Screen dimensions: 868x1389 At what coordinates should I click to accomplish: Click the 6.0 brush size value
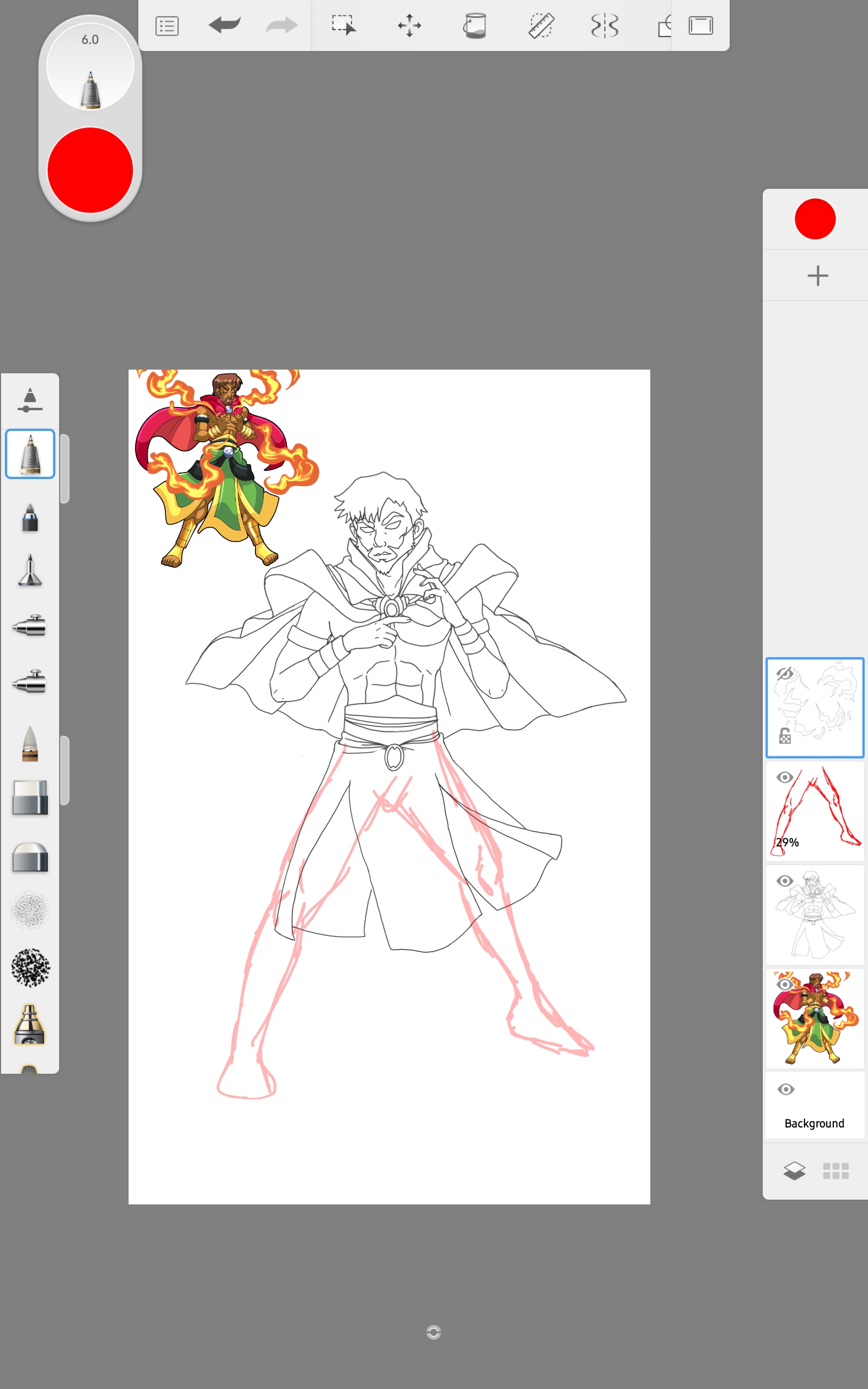coord(90,40)
